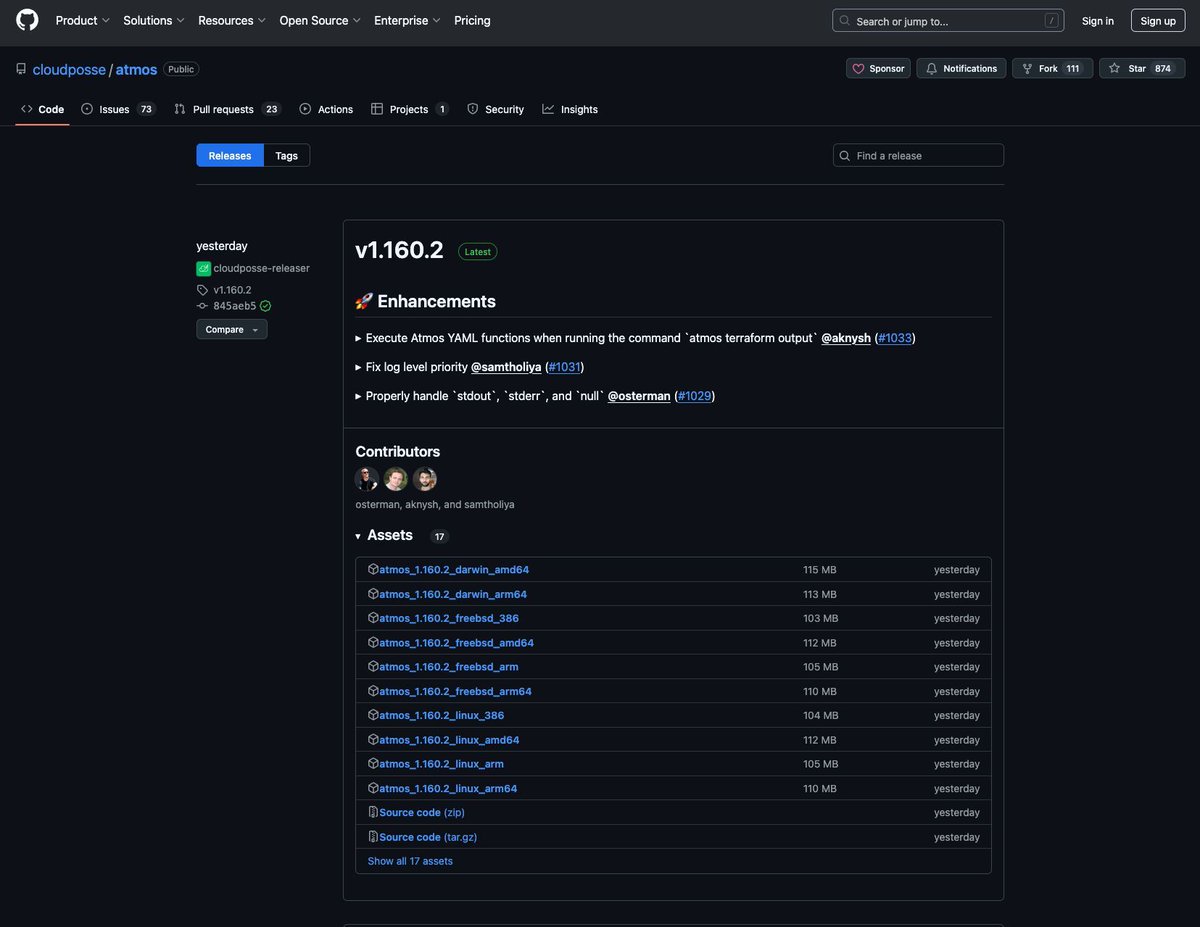Image resolution: width=1200 pixels, height=927 pixels.
Task: Click the verified checkmark next to 845aeb5
Action: click(265, 306)
